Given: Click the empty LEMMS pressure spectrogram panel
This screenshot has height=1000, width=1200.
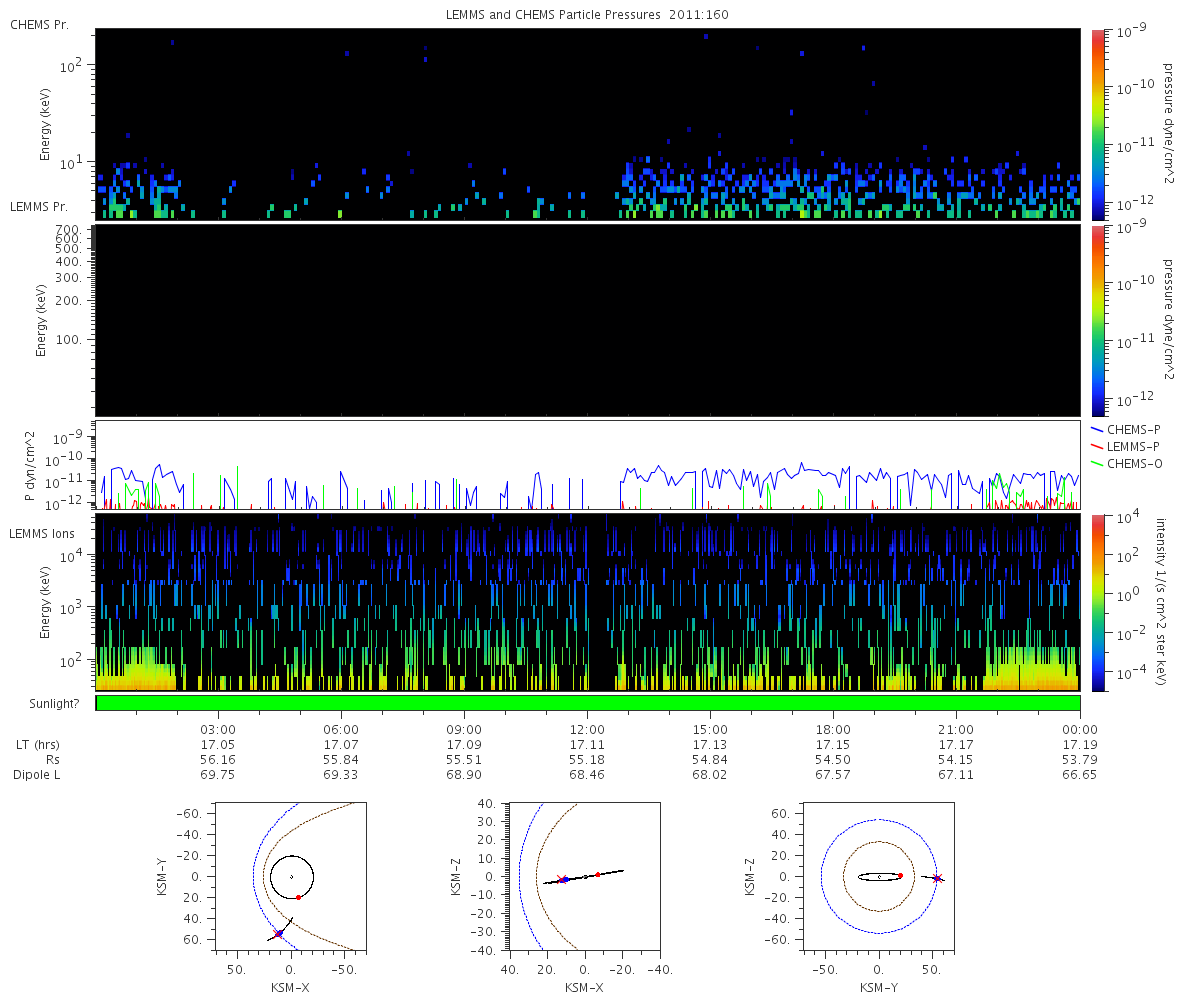Looking at the screenshot, I should tap(588, 320).
